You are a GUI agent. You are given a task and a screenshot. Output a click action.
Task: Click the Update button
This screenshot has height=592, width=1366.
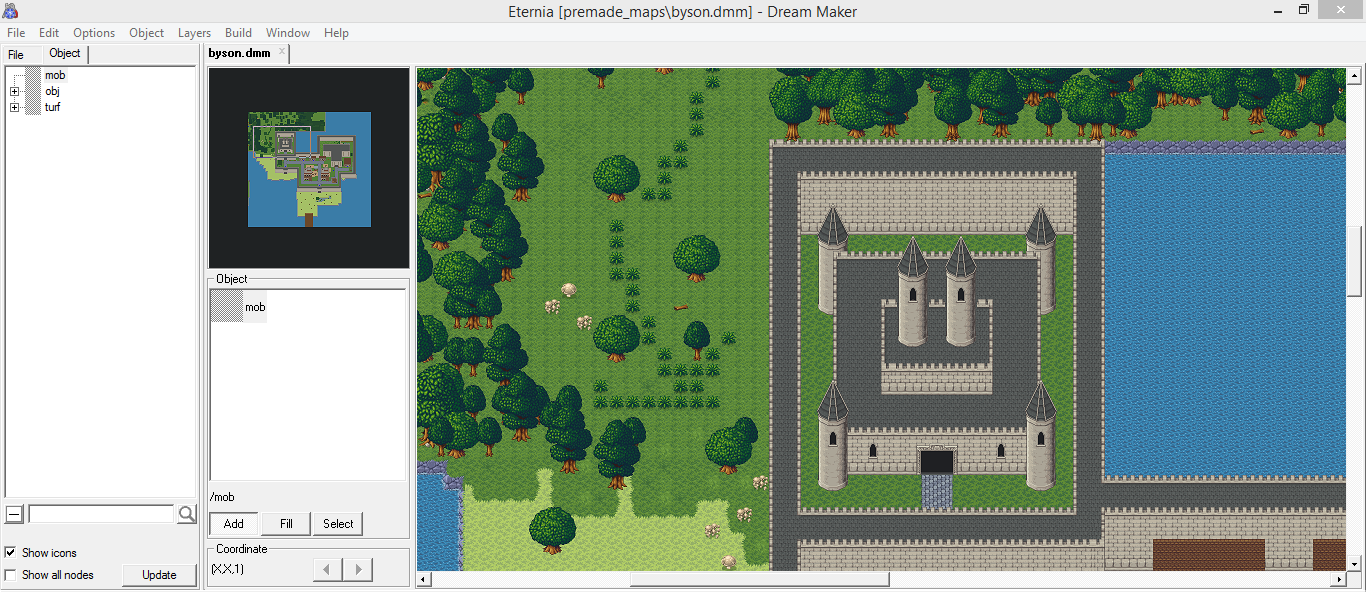pyautogui.click(x=159, y=575)
